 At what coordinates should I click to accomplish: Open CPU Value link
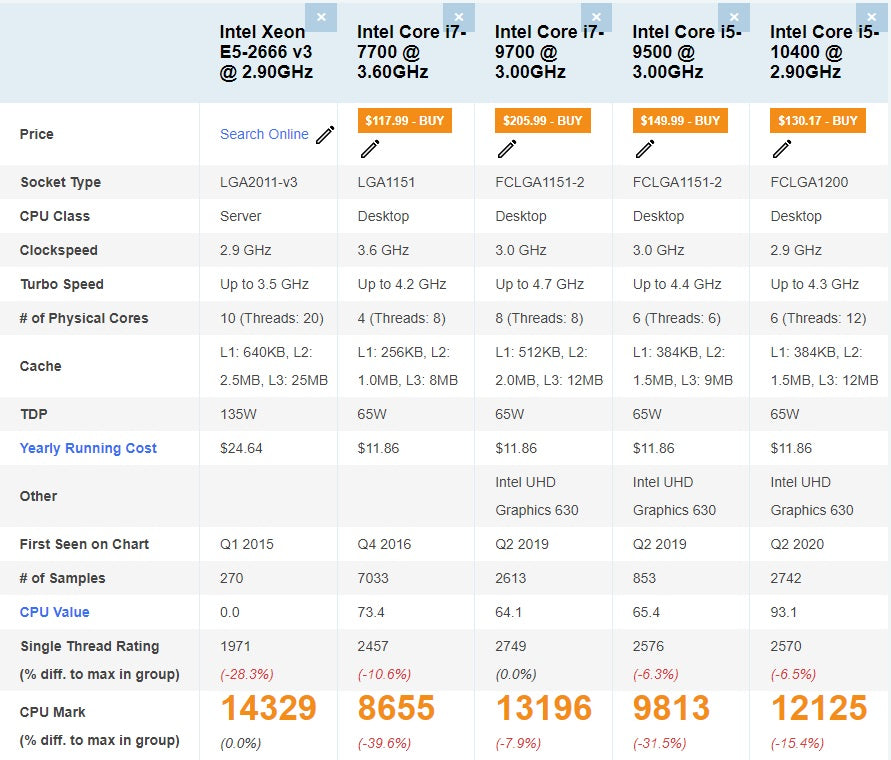pos(55,612)
